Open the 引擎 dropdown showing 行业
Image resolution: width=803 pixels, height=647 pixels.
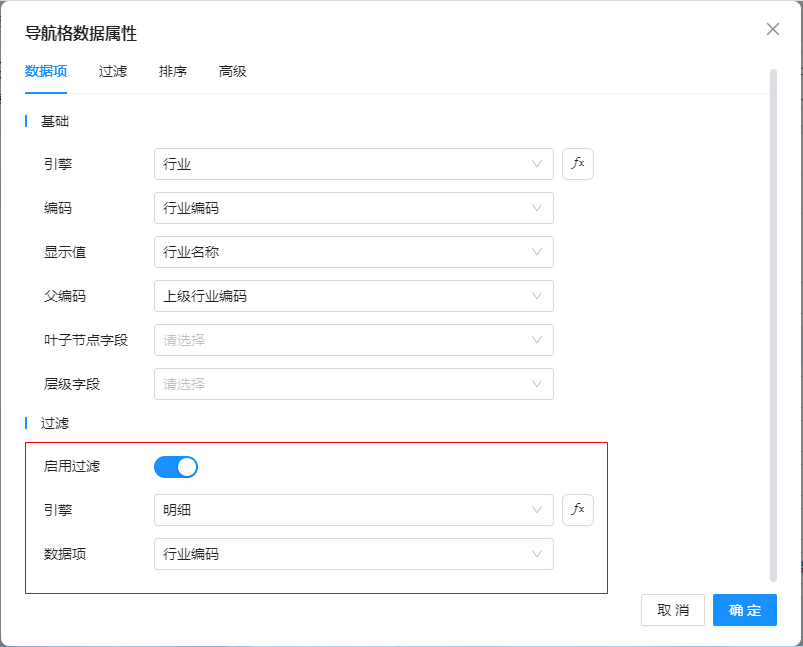pos(353,164)
